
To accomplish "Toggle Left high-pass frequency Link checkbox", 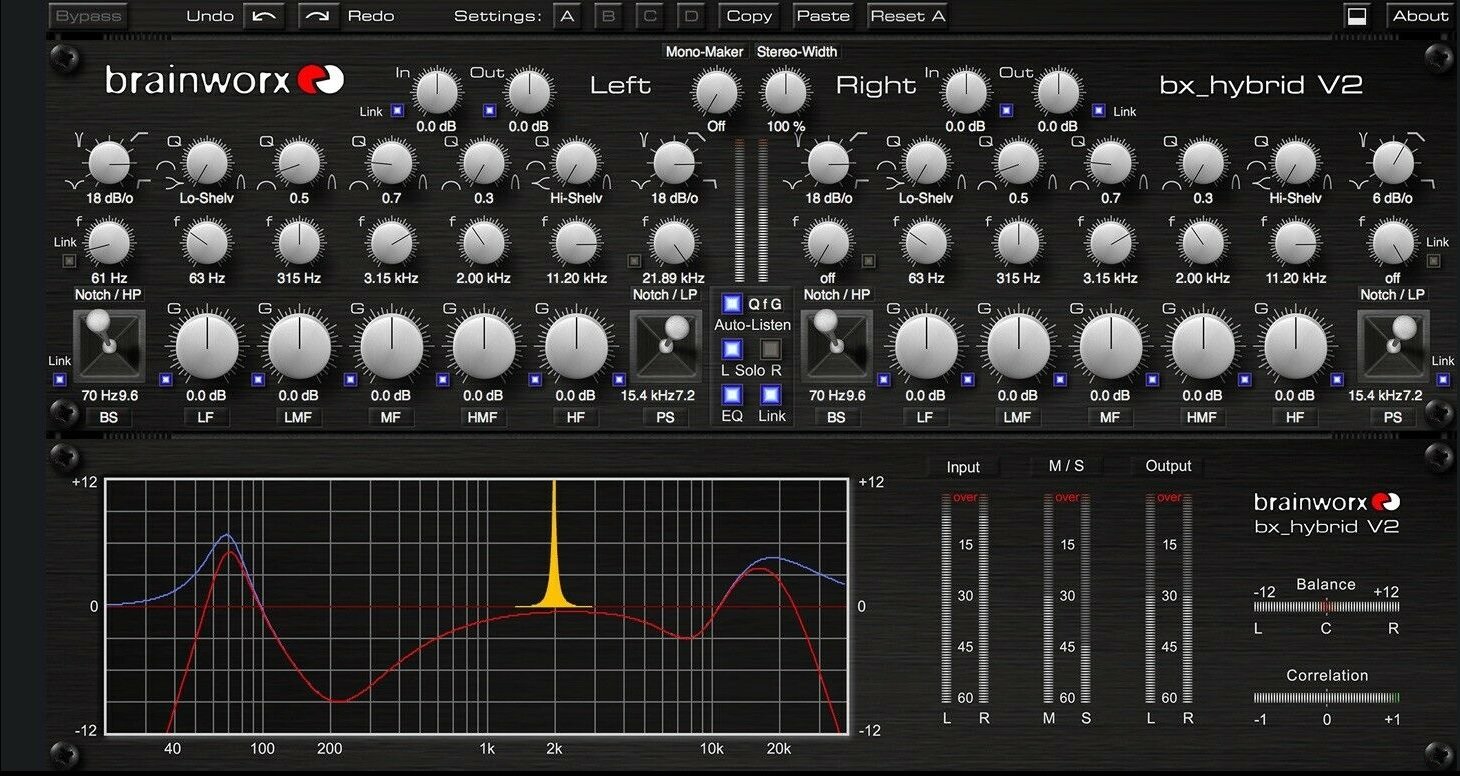I will point(69,261).
